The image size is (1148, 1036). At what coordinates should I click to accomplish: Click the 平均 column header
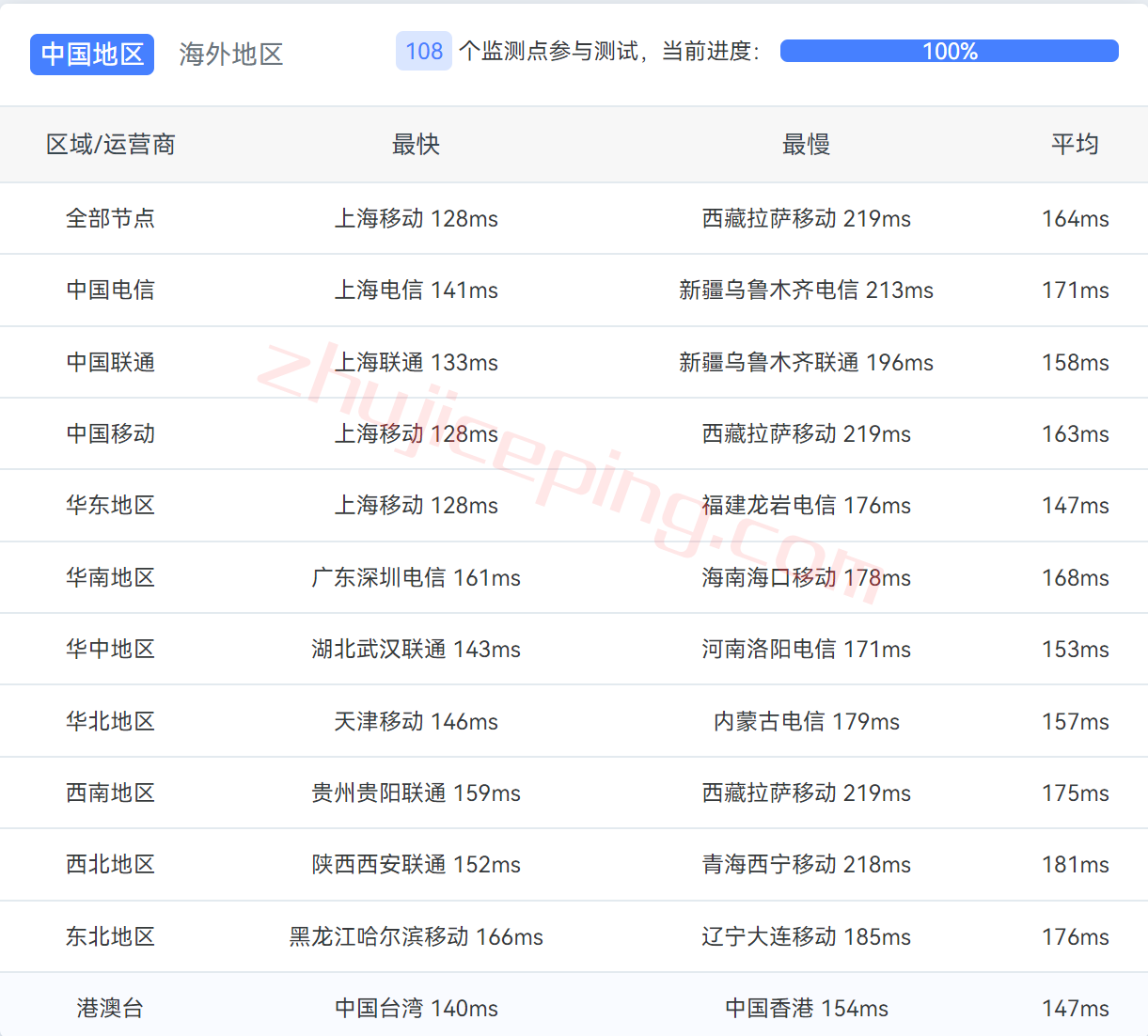coord(1075,144)
